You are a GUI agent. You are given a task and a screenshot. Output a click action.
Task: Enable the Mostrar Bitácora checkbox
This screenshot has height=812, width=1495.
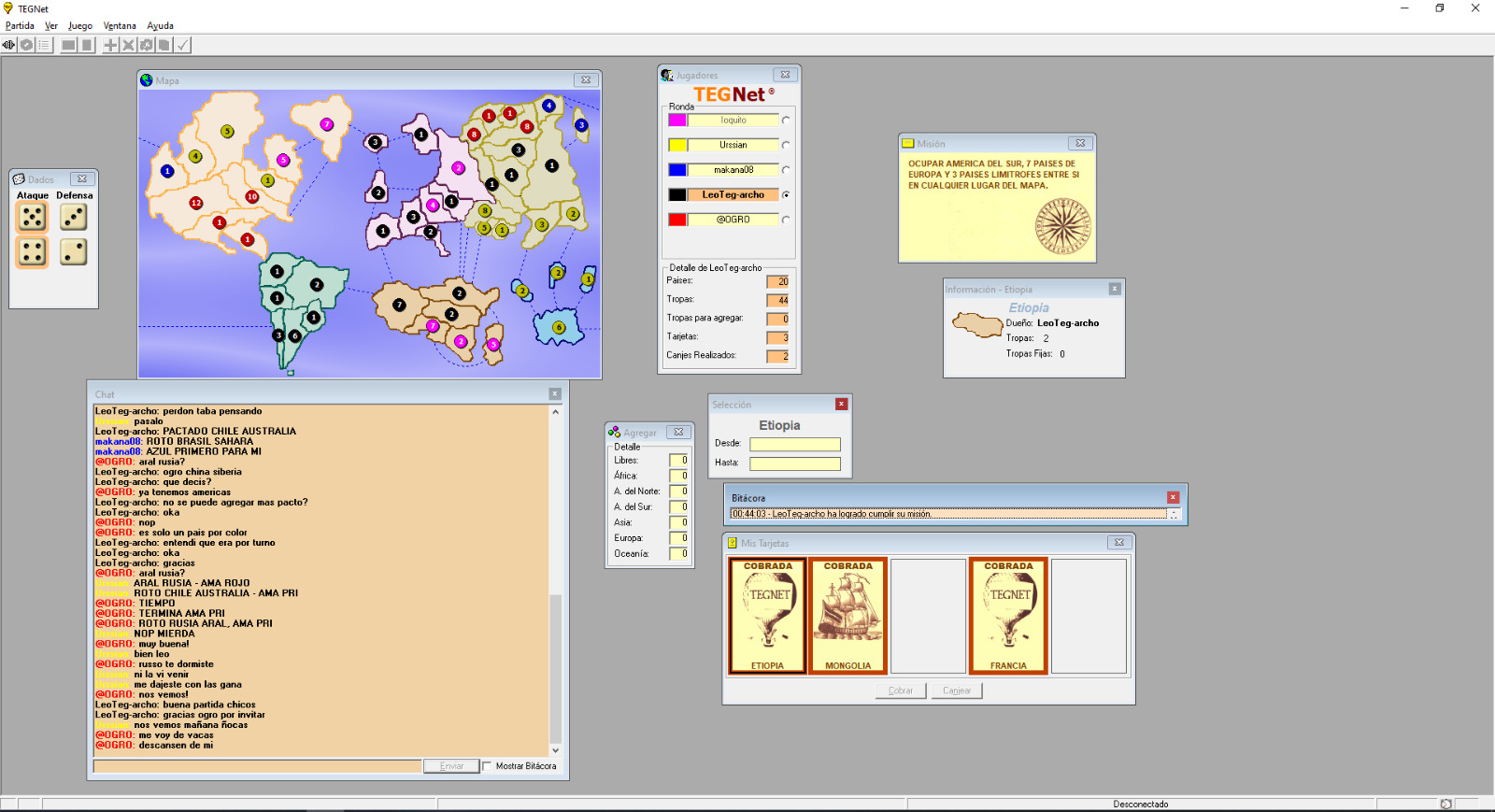tap(487, 766)
